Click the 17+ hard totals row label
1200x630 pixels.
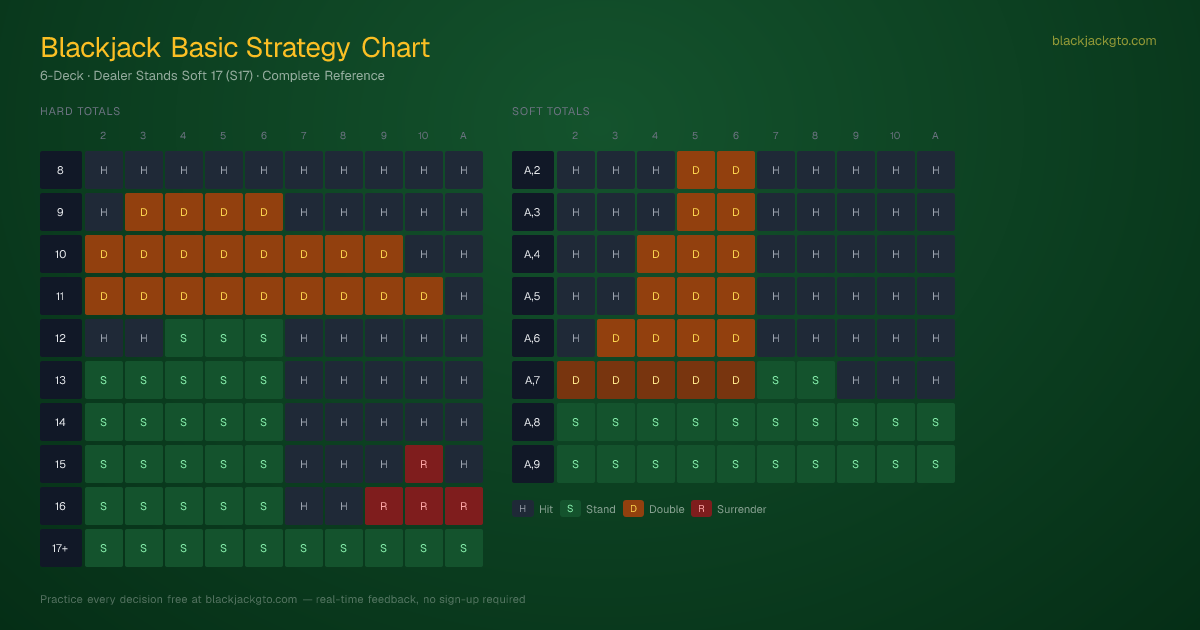tap(60, 548)
